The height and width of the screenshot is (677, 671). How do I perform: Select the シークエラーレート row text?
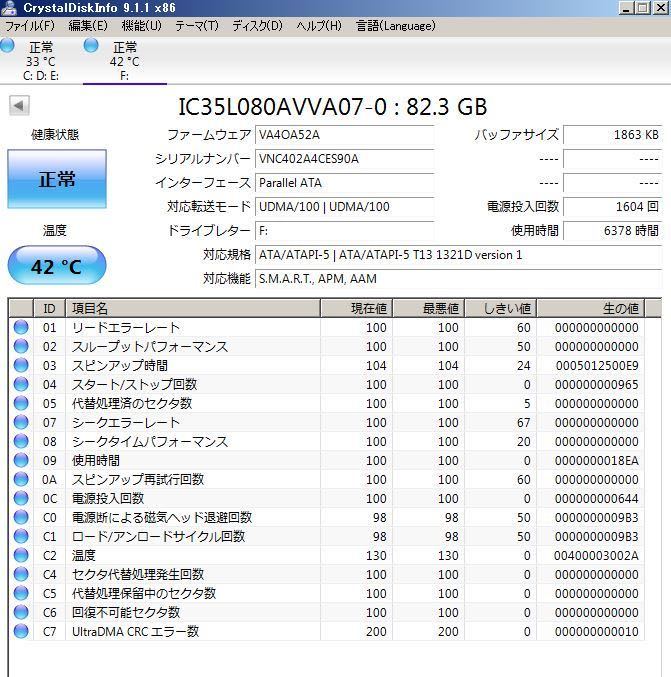tap(126, 423)
